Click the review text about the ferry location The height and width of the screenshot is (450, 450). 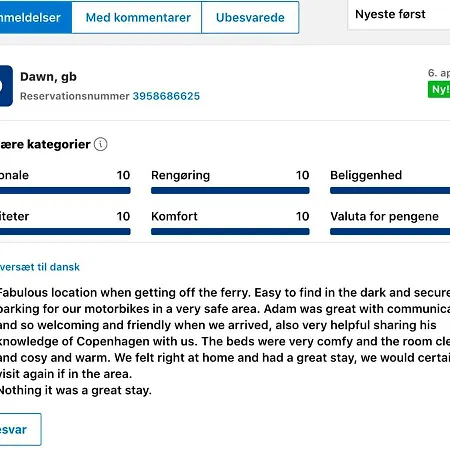coord(225,333)
